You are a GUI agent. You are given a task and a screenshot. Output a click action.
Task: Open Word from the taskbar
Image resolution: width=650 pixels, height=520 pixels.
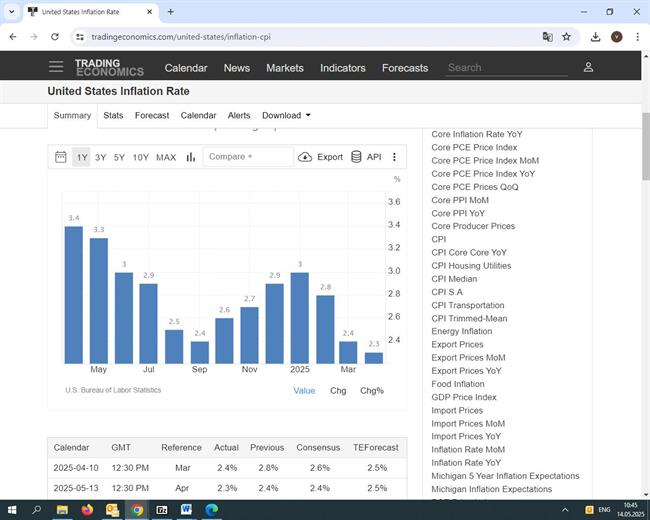(x=187, y=510)
